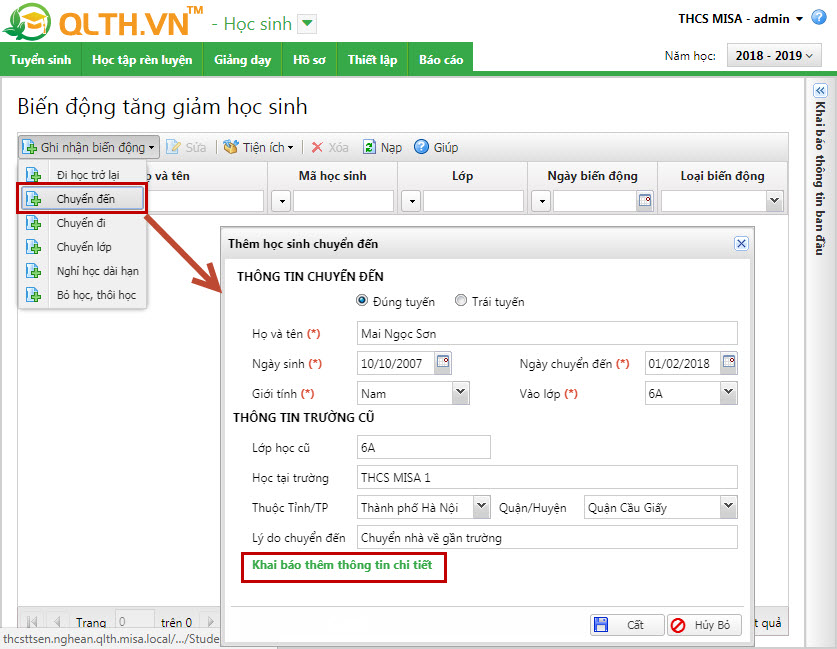Click the Mã học sinh column header
The width and height of the screenshot is (837, 649).
pyautogui.click(x=333, y=176)
